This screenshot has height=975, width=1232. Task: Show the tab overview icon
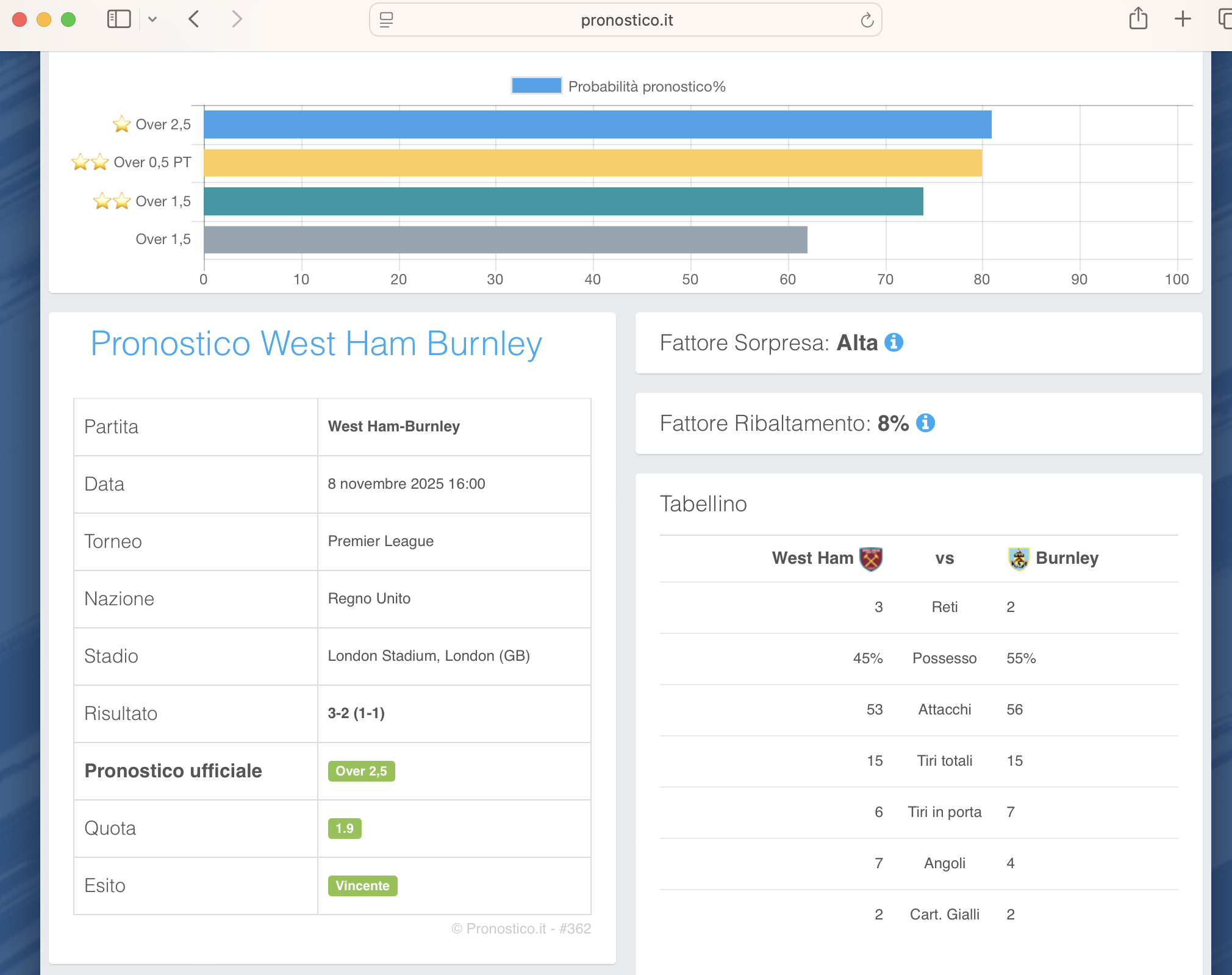click(1224, 19)
